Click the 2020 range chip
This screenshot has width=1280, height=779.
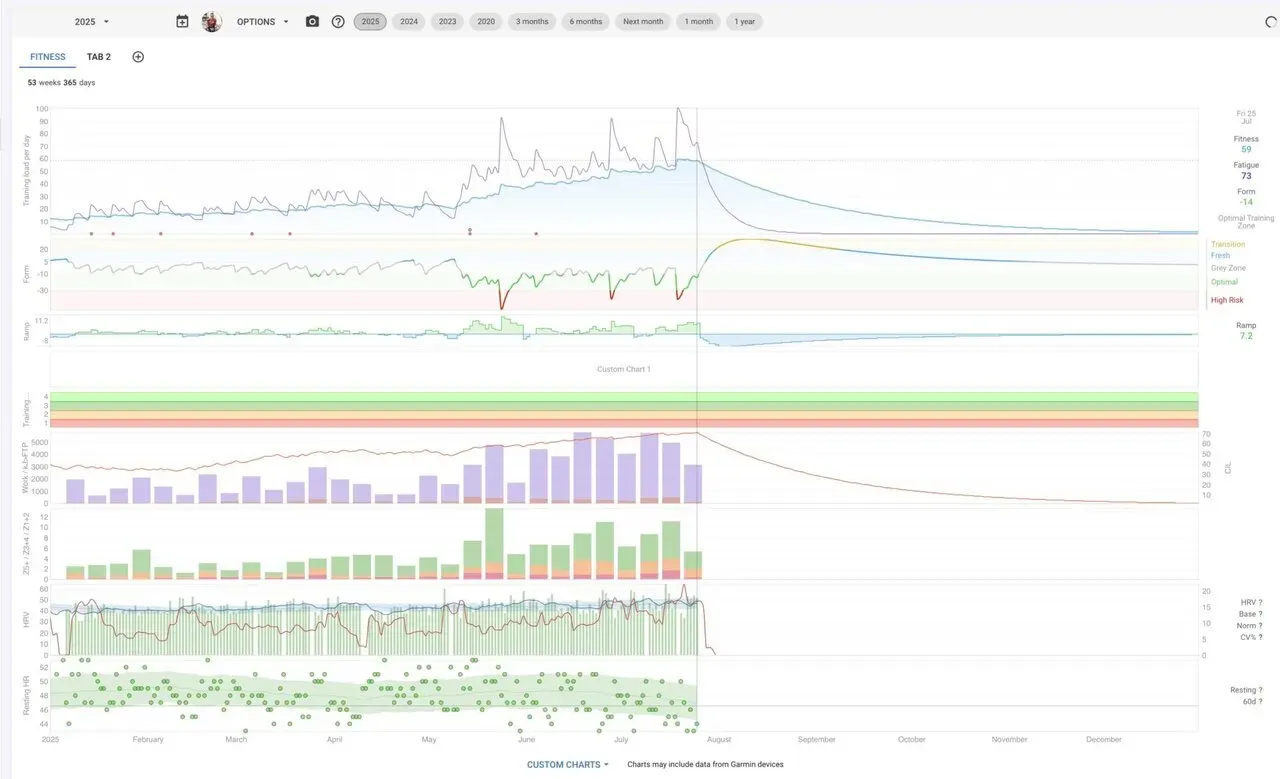click(x=485, y=21)
